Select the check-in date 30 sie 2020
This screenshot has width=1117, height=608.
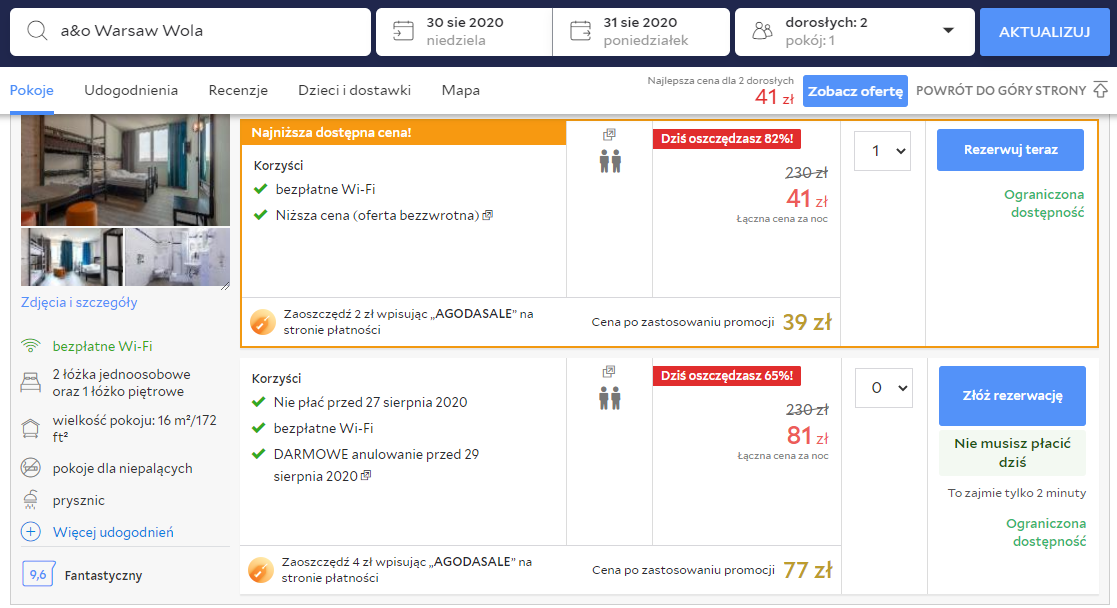464,31
